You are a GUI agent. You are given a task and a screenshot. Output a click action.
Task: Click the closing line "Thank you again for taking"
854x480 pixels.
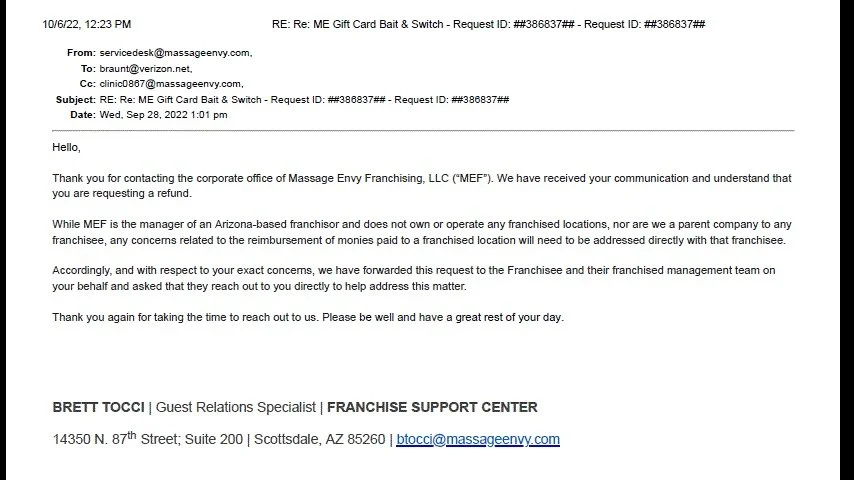(308, 317)
